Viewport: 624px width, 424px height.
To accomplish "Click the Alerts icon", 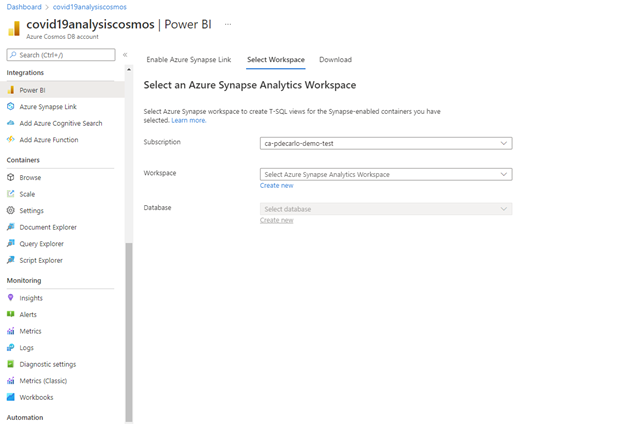I will click(x=11, y=314).
